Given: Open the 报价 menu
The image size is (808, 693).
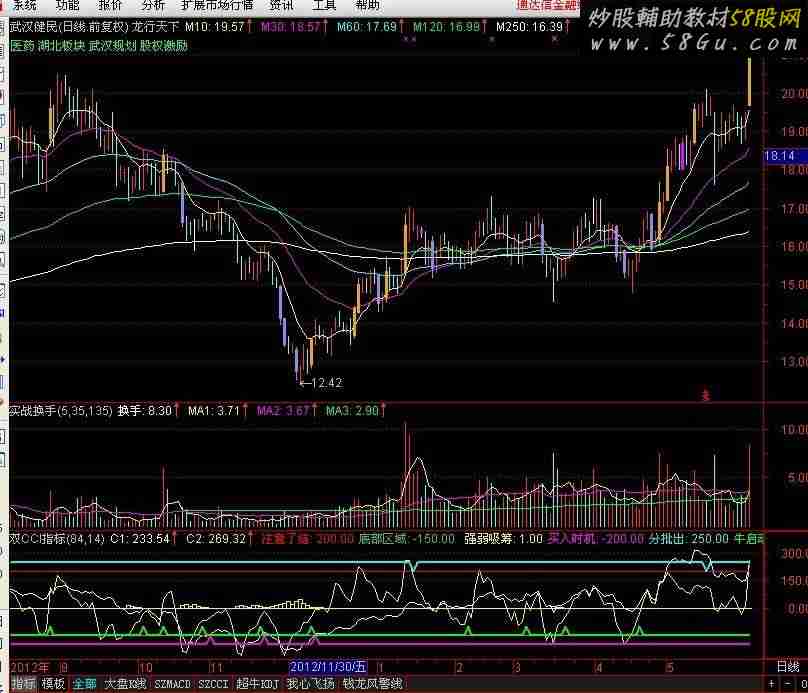Looking at the screenshot, I should (x=110, y=5).
